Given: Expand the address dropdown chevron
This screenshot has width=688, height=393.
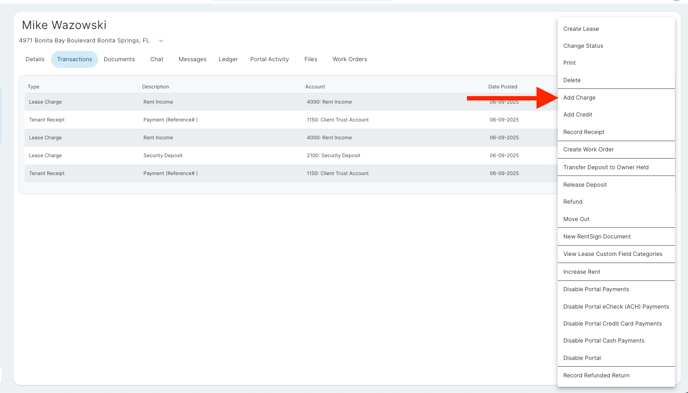Looking at the screenshot, I should [x=161, y=41].
